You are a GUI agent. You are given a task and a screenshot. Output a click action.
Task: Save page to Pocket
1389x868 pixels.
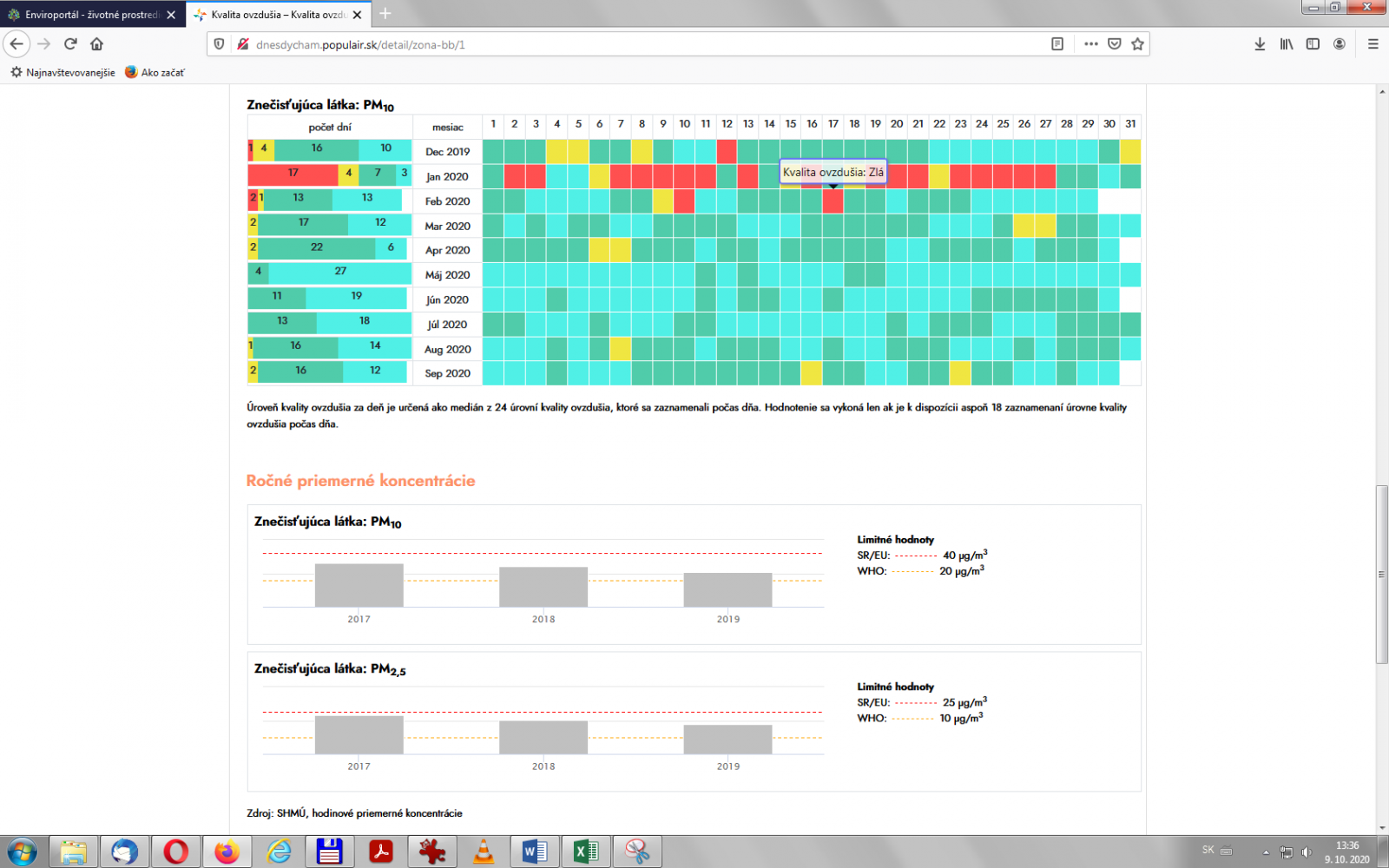(x=1115, y=44)
